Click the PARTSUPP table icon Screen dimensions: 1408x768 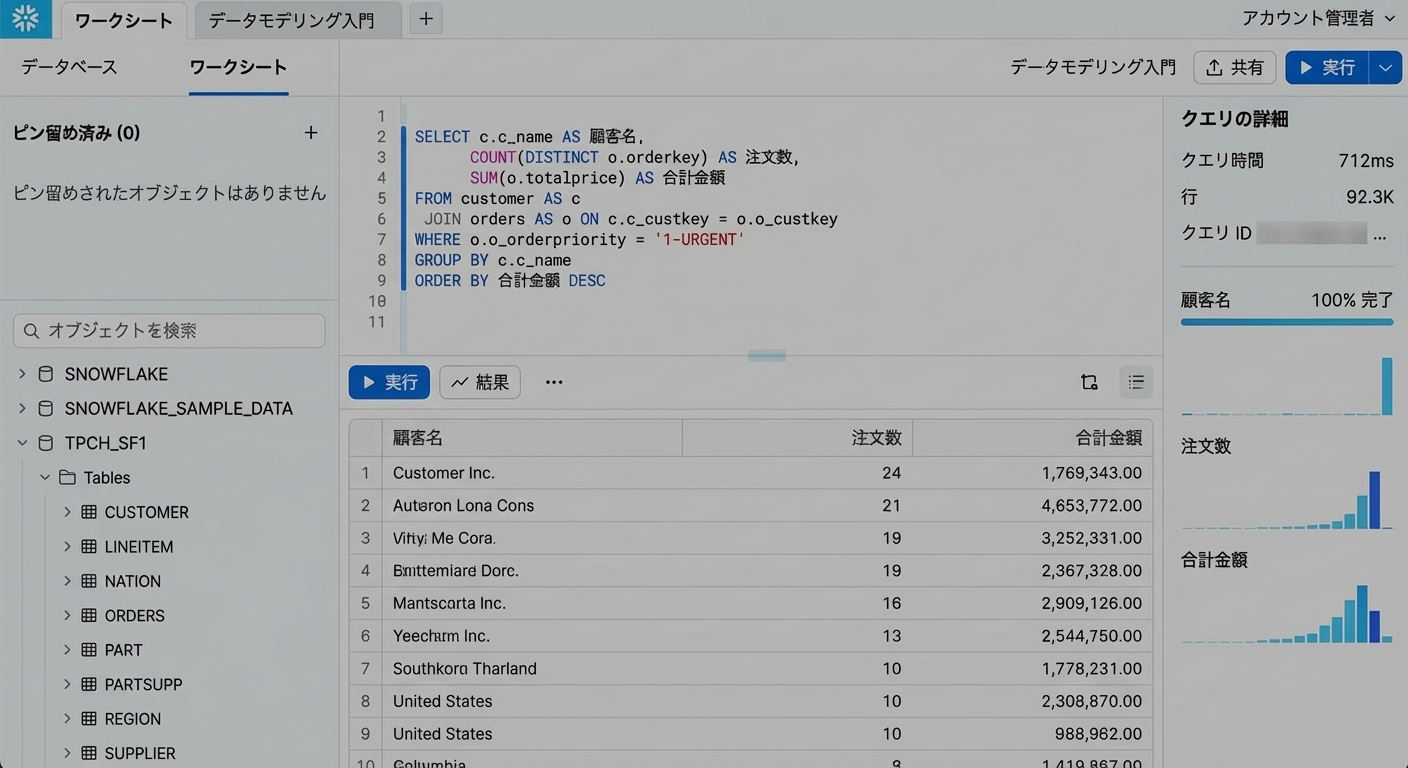(x=88, y=685)
